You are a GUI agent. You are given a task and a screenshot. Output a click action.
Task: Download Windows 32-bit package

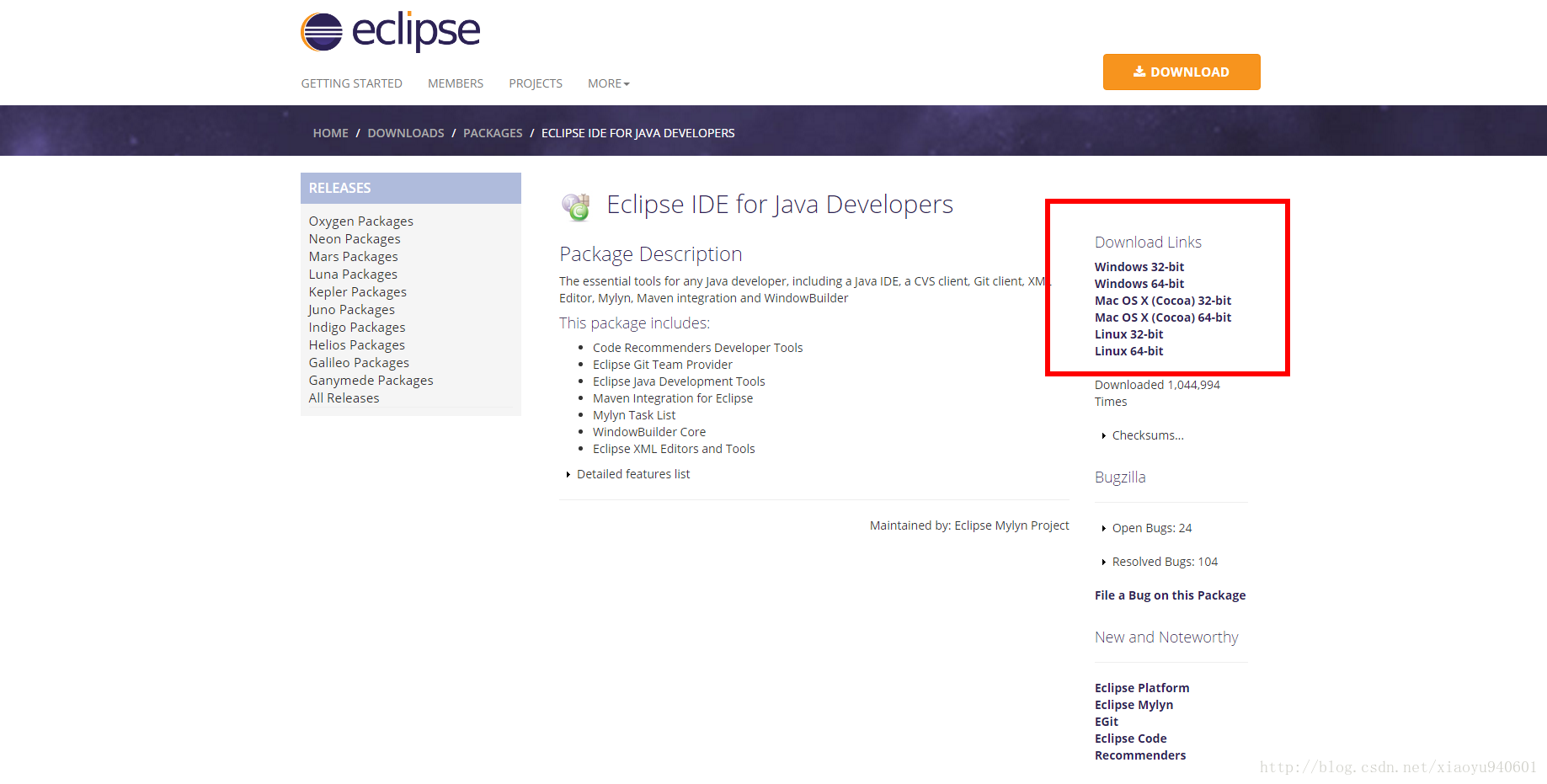pos(1139,267)
